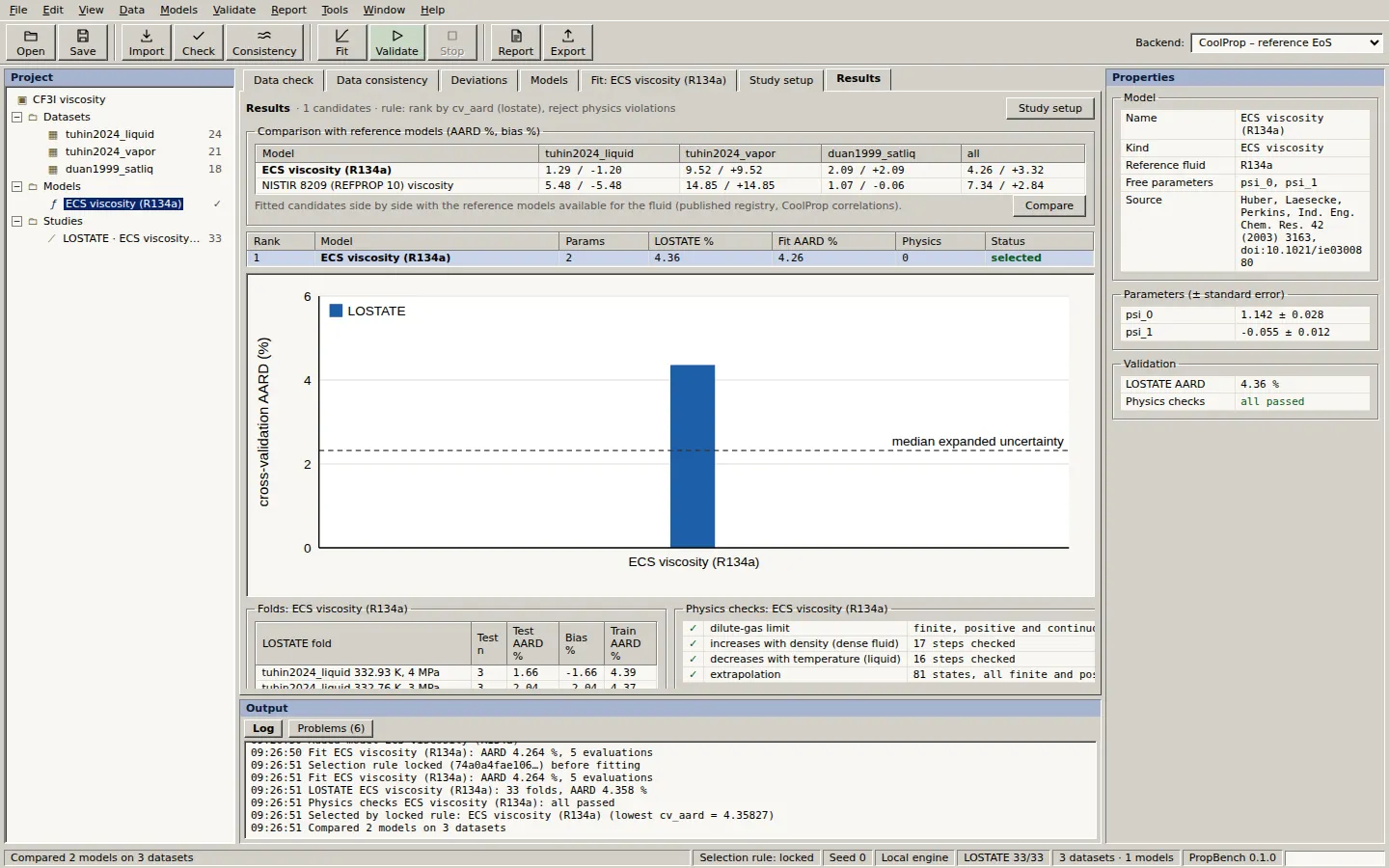Click the Study setup button in Results
Screen dimensions: 1389x868
(1049, 108)
